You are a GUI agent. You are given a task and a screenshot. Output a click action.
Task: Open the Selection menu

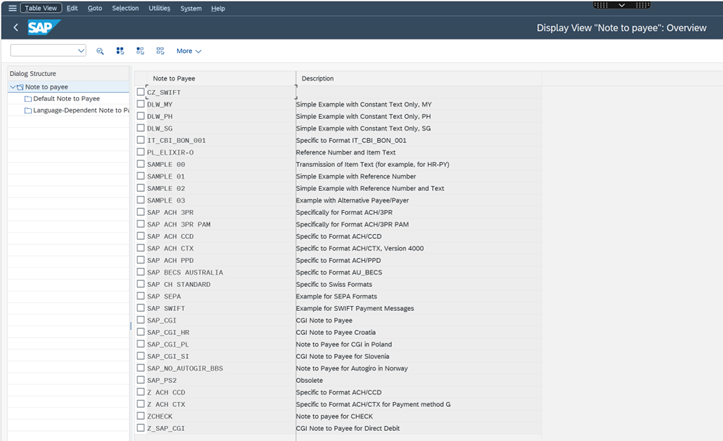pos(125,8)
